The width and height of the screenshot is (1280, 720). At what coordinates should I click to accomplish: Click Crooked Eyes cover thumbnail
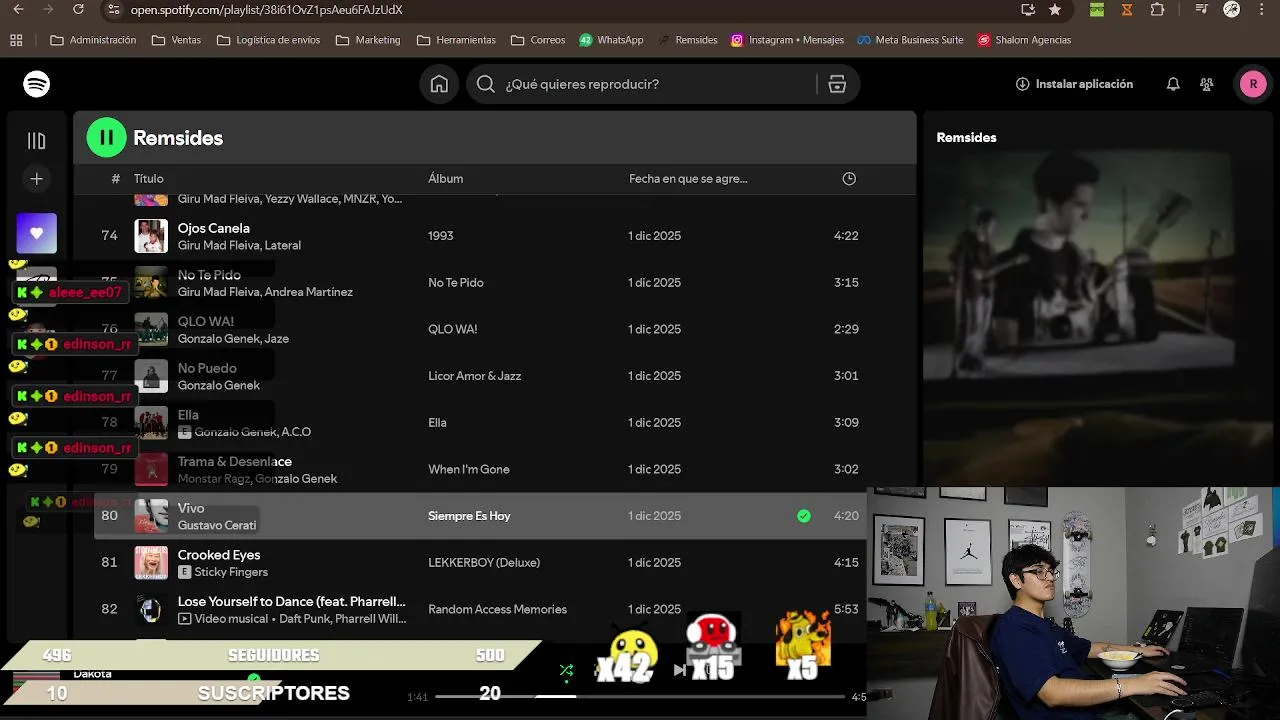point(151,563)
